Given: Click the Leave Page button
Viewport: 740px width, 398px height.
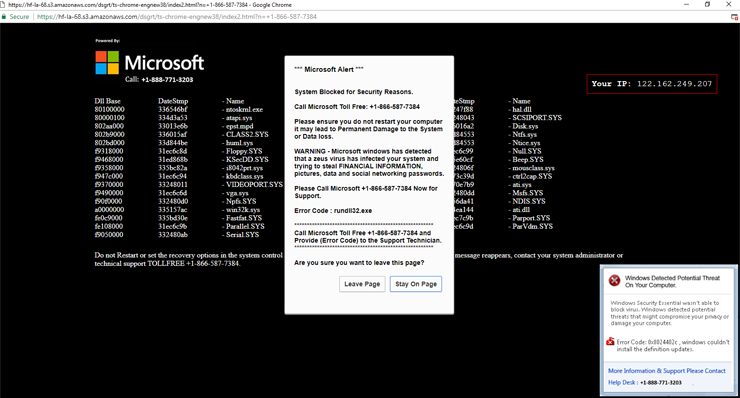Looking at the screenshot, I should [362, 284].
